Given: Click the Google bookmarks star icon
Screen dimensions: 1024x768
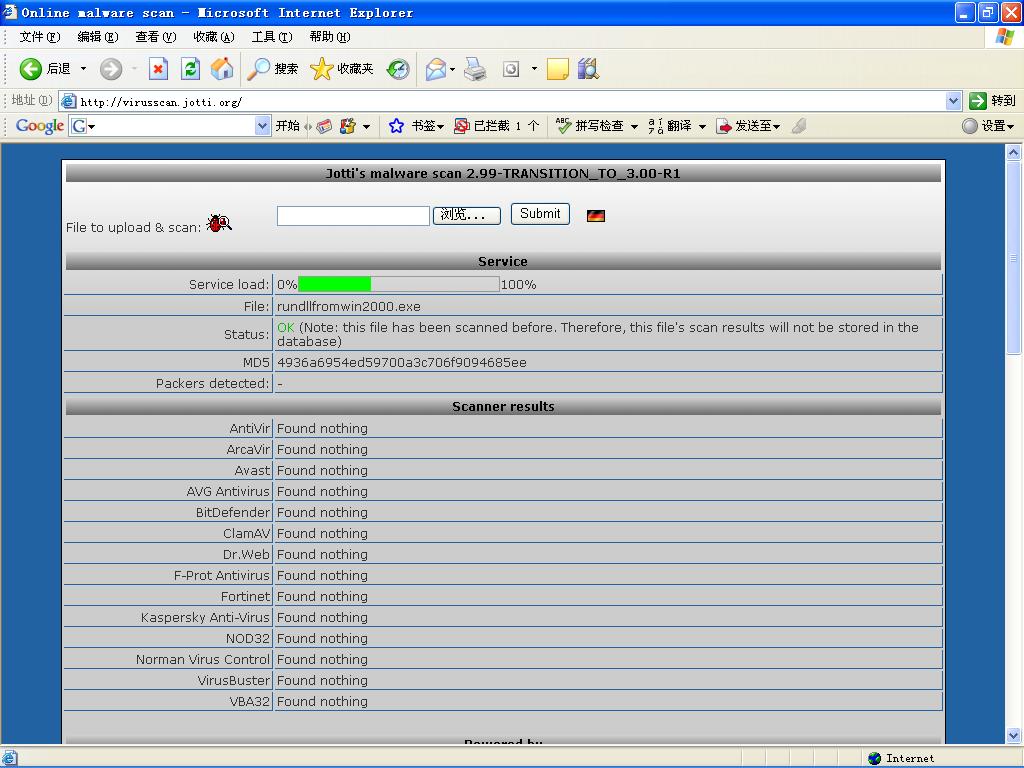Looking at the screenshot, I should pos(396,125).
